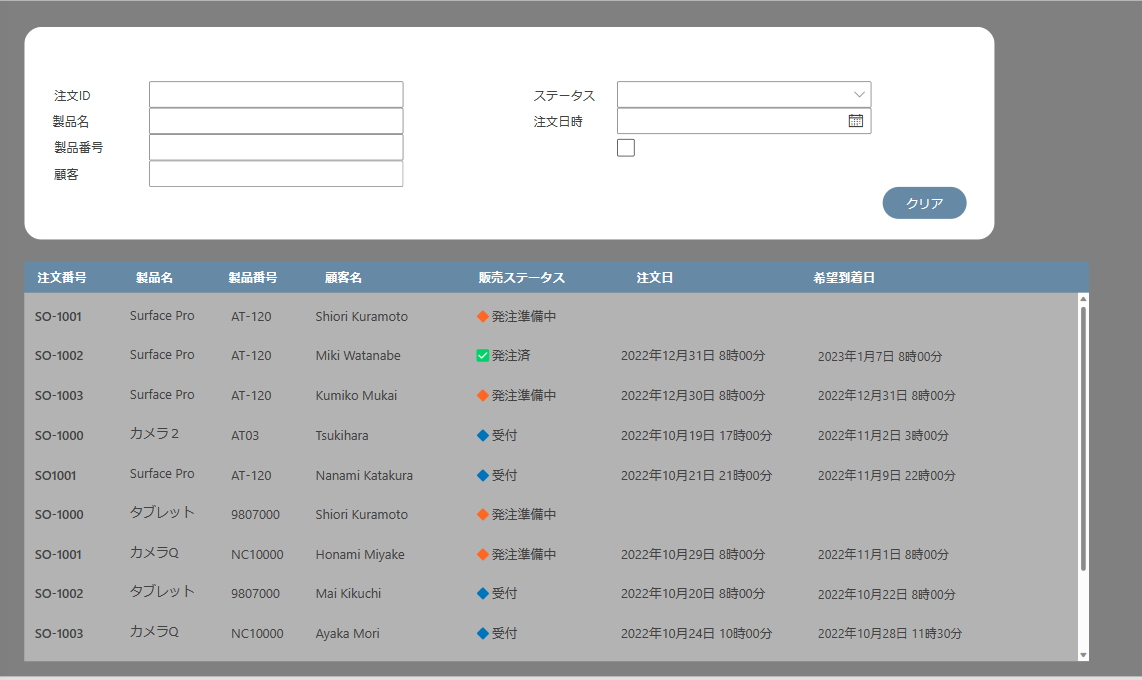
Task: Select customer Ayaka Mori
Action: pos(347,633)
